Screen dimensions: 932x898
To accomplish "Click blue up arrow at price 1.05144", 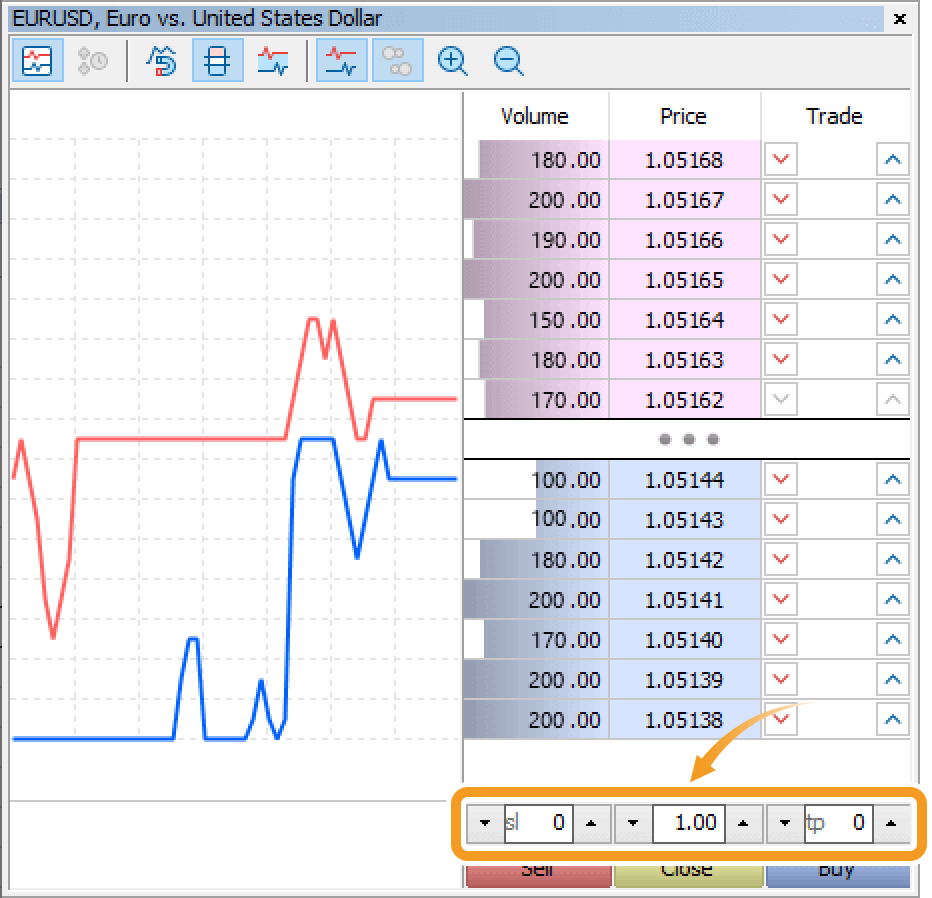I will [893, 480].
